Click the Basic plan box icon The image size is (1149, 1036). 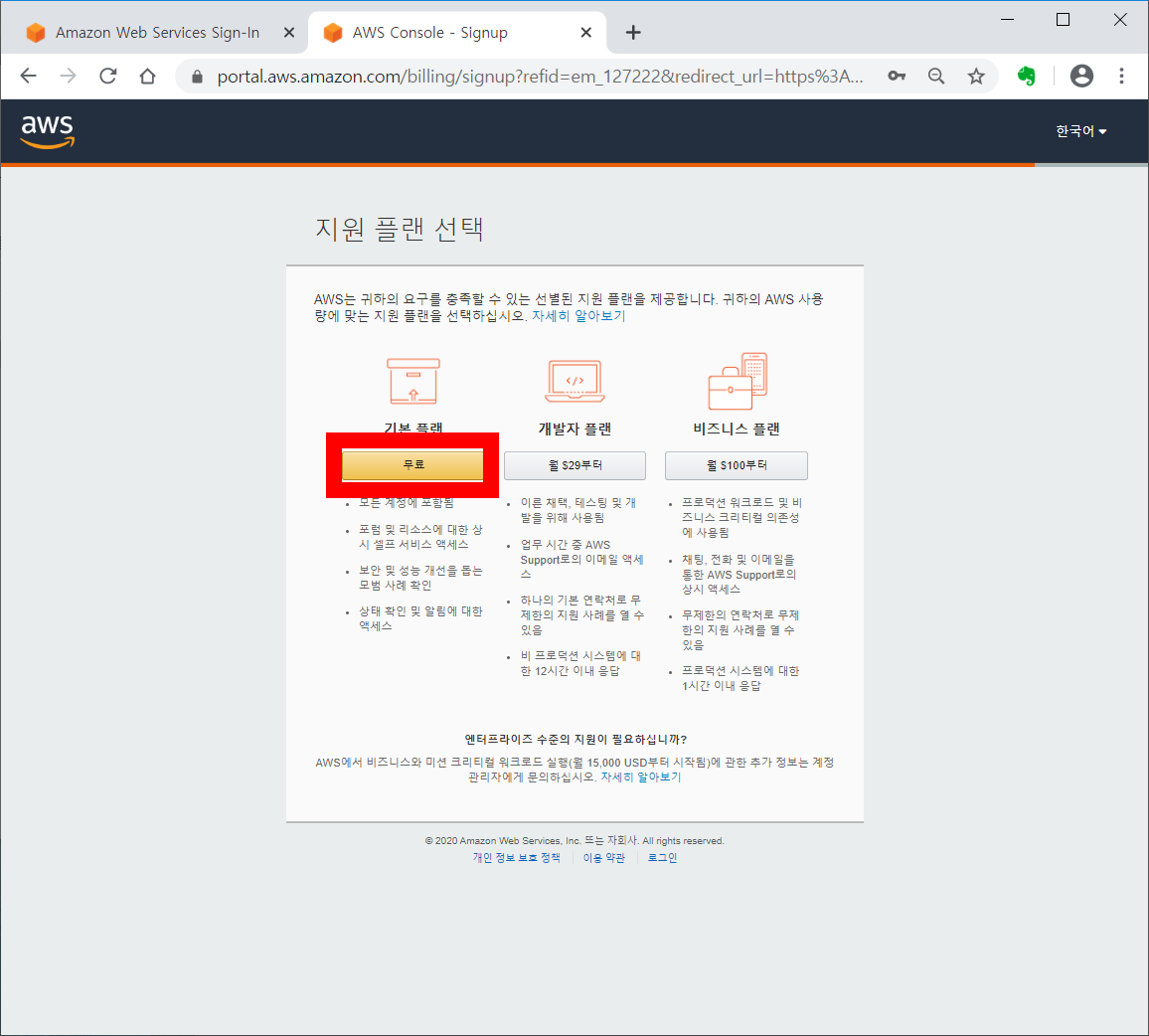413,381
